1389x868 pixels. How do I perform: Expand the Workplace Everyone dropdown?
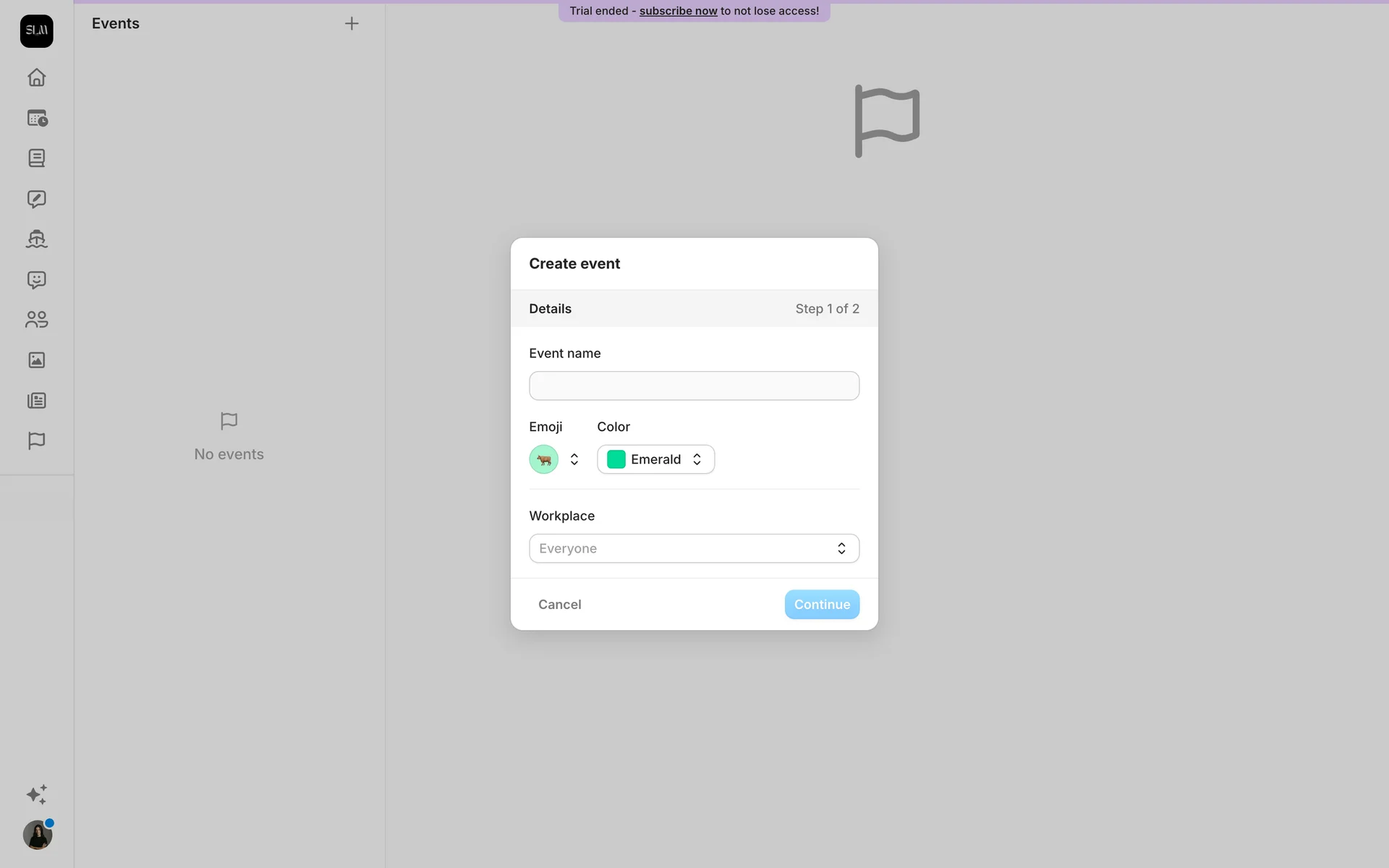(694, 548)
